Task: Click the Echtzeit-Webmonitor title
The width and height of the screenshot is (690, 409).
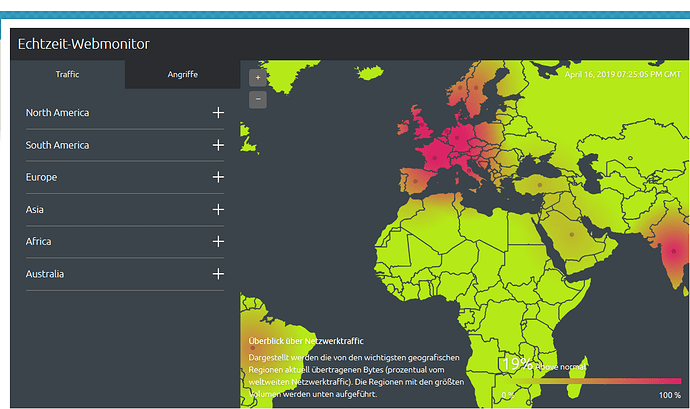Action: coord(83,45)
